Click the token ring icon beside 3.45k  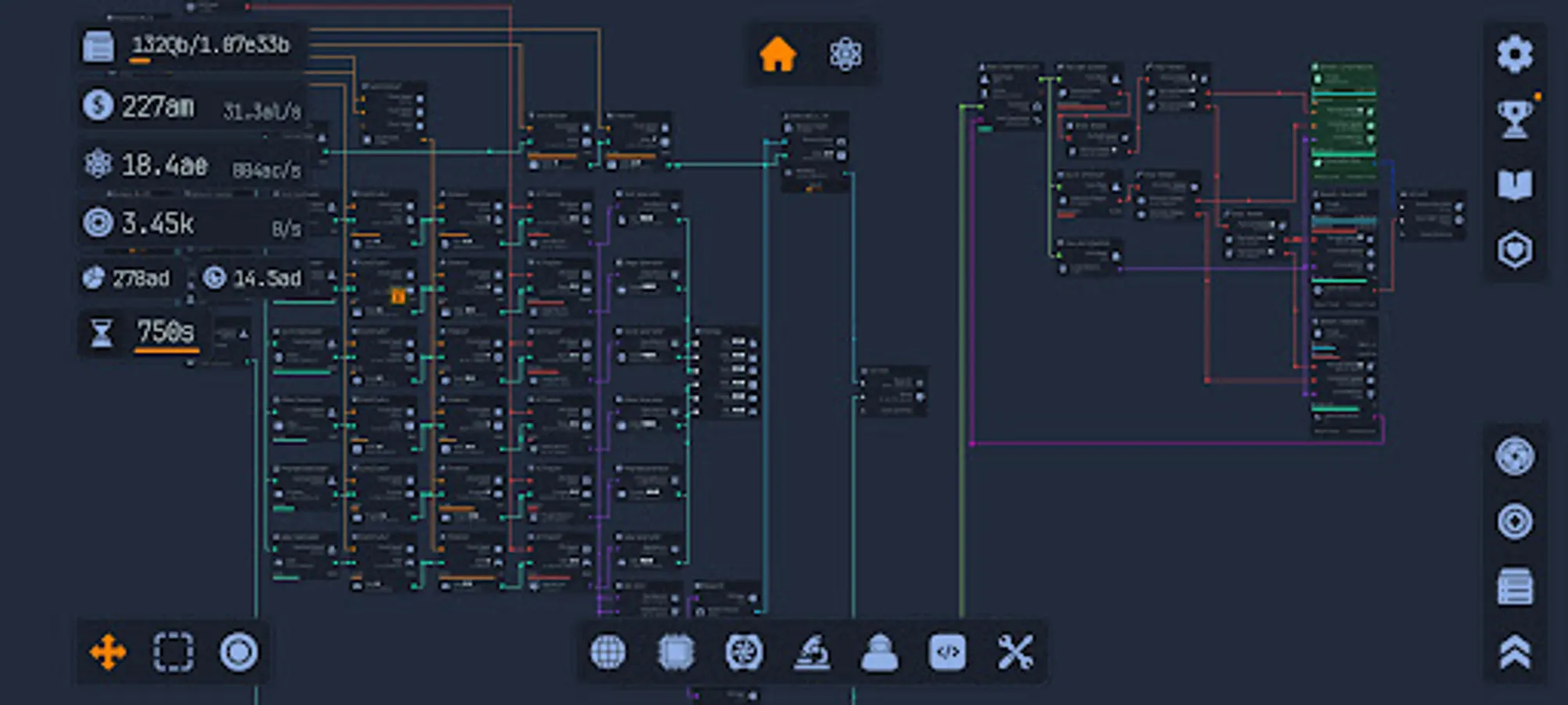click(x=98, y=222)
